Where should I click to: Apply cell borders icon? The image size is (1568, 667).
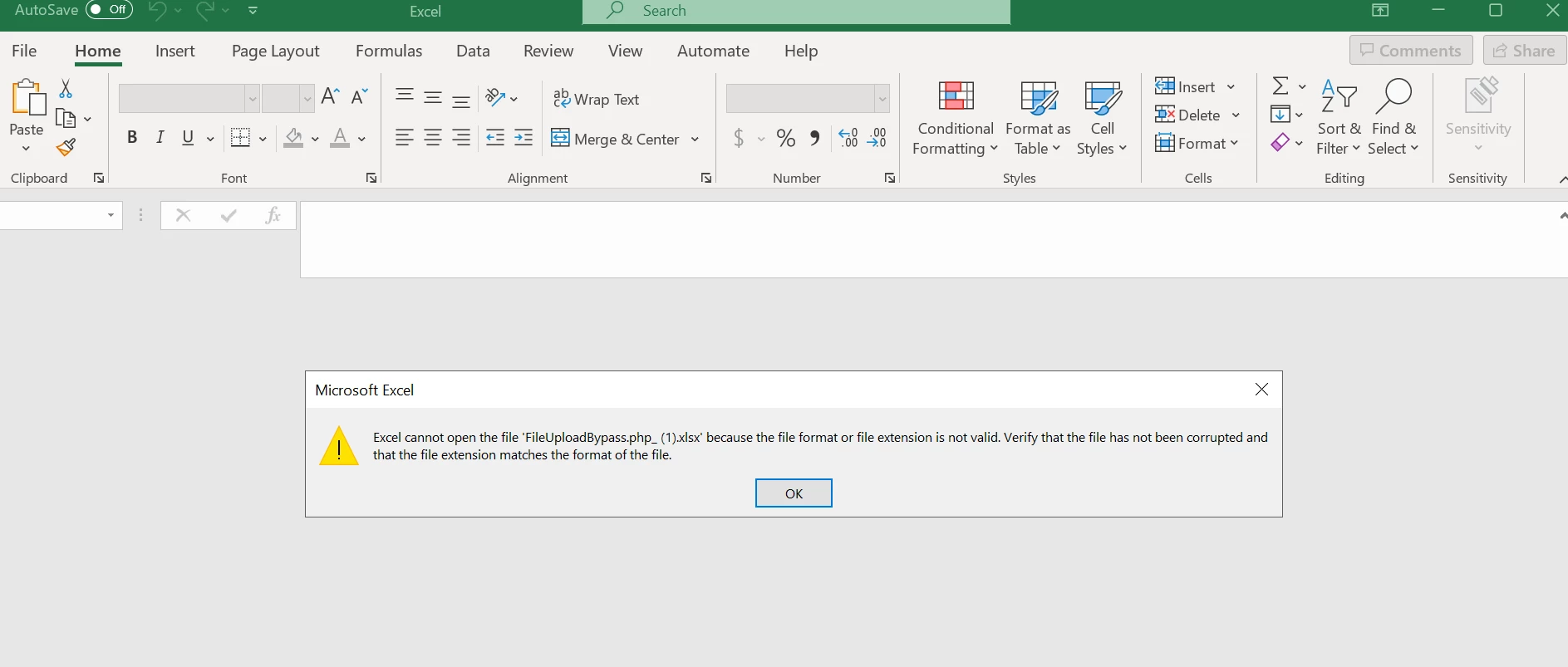240,138
